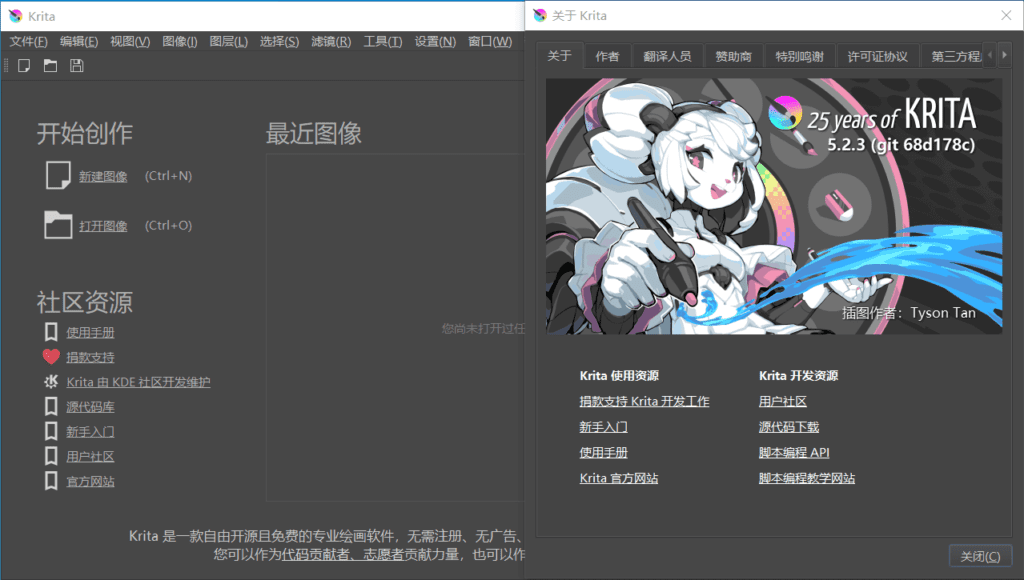Open the 工具(T) menu
1024x580 pixels.
tap(383, 42)
